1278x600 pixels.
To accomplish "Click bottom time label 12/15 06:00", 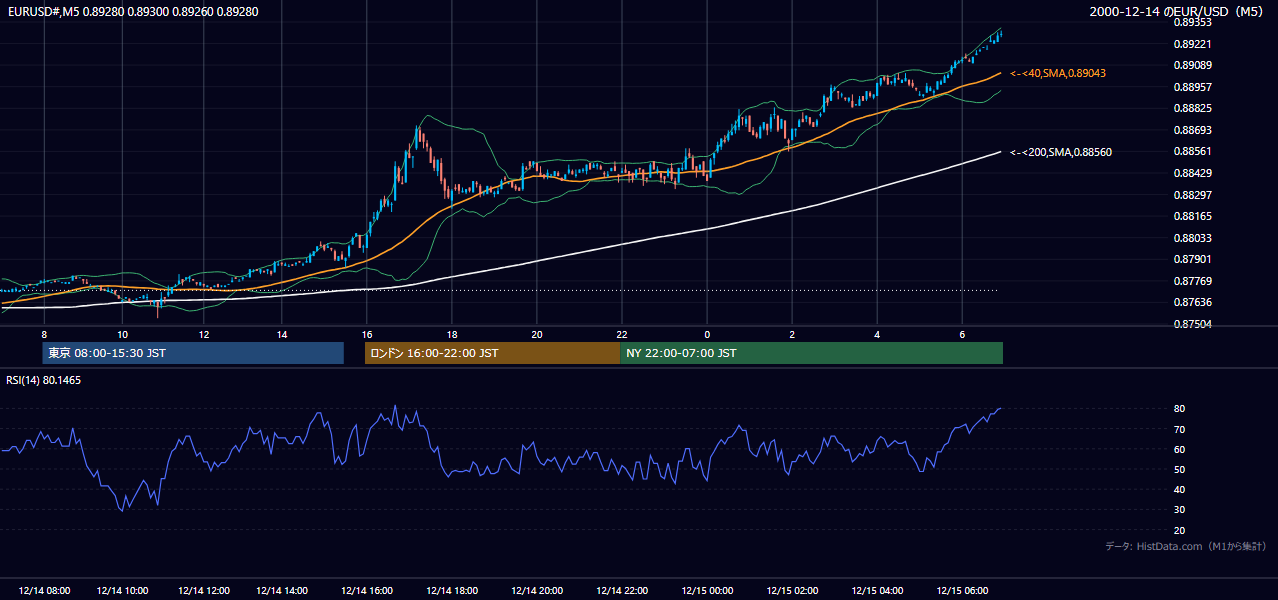I will click(962, 590).
